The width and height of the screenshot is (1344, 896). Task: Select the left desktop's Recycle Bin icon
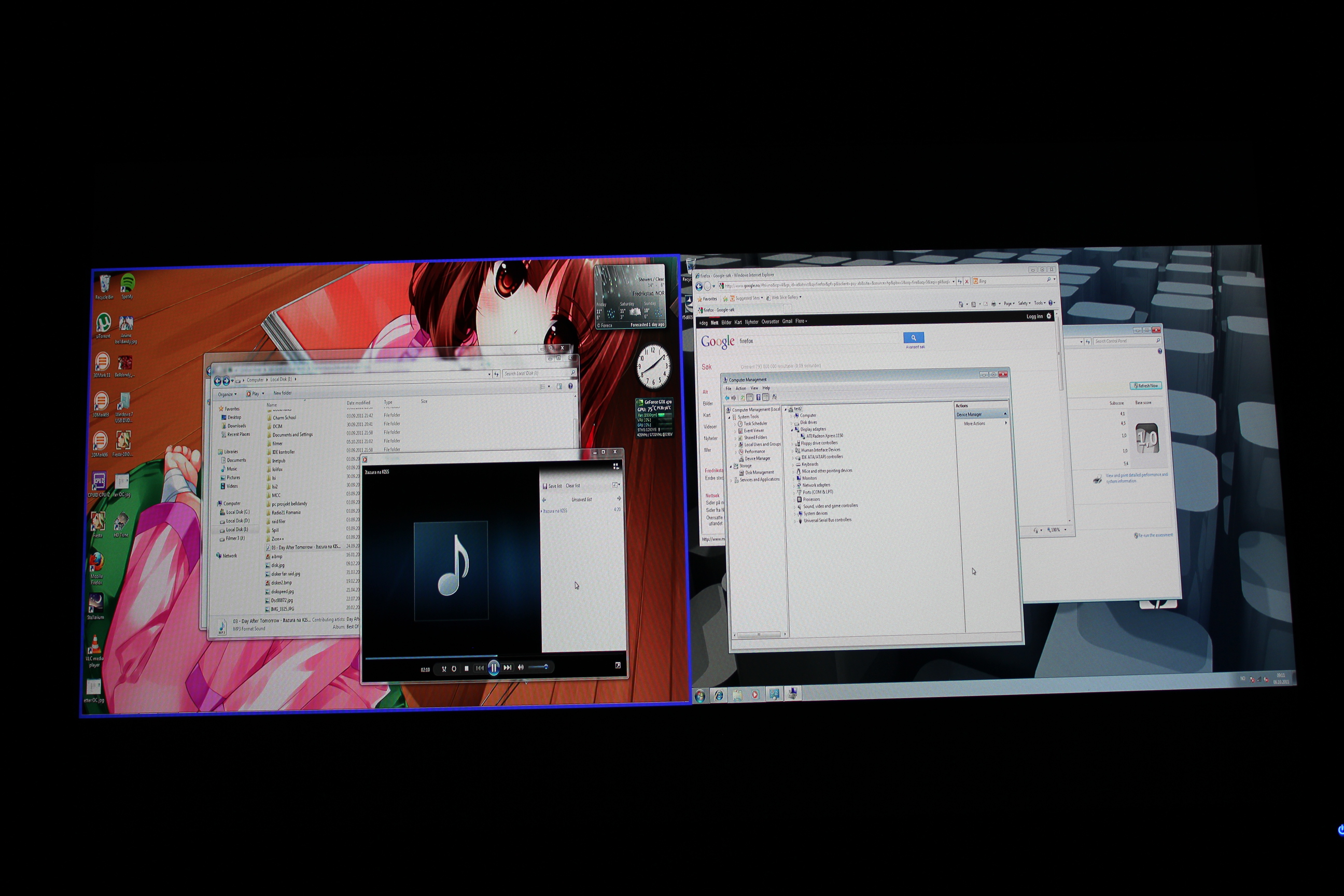pyautogui.click(x=105, y=287)
